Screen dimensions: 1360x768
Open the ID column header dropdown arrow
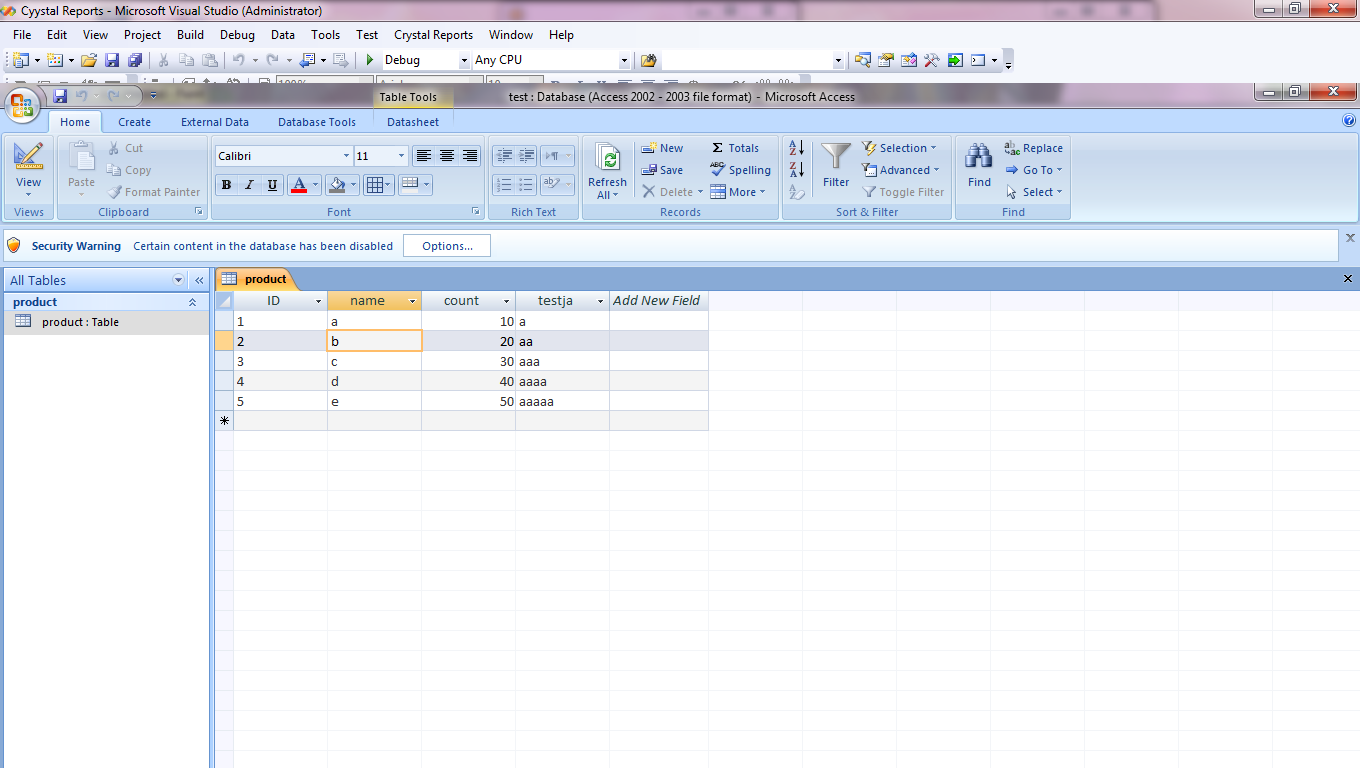(x=319, y=301)
